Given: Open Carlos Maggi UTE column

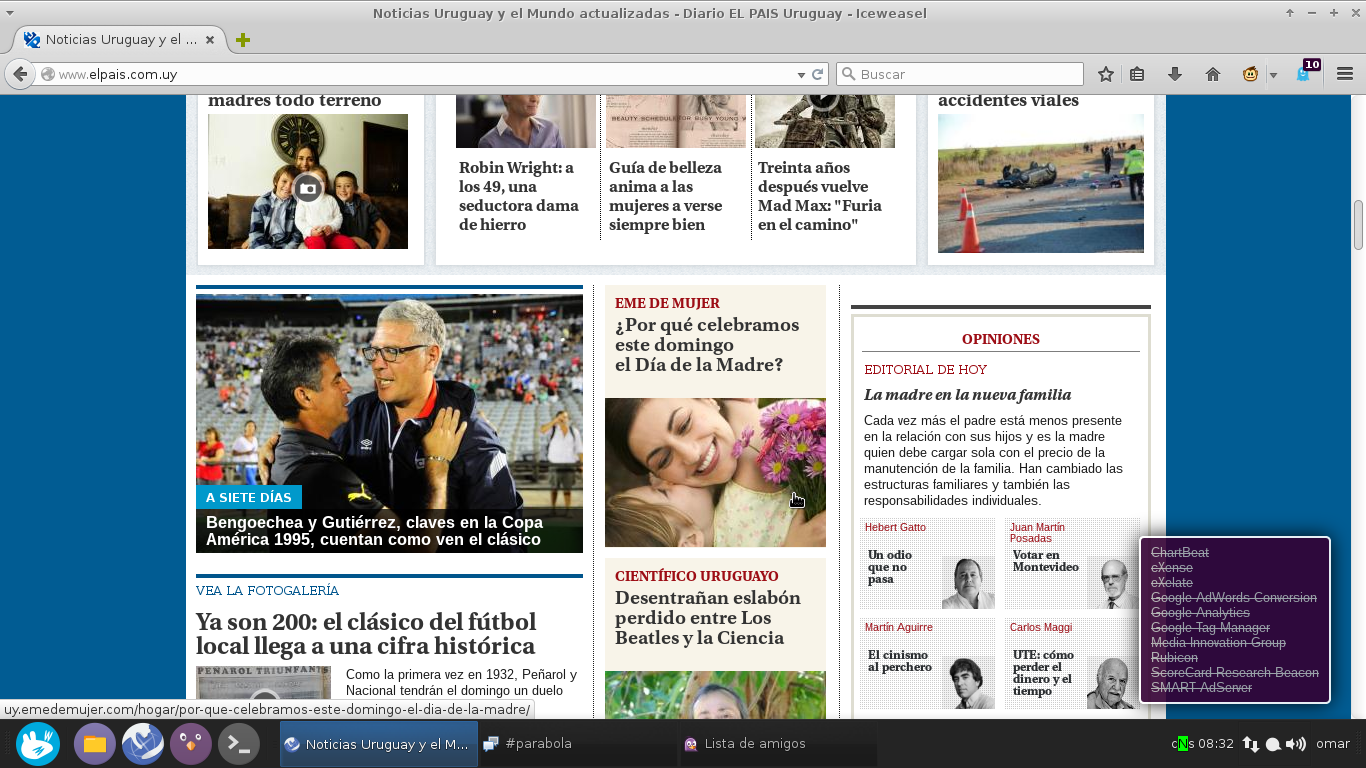Looking at the screenshot, I should pyautogui.click(x=1043, y=673).
